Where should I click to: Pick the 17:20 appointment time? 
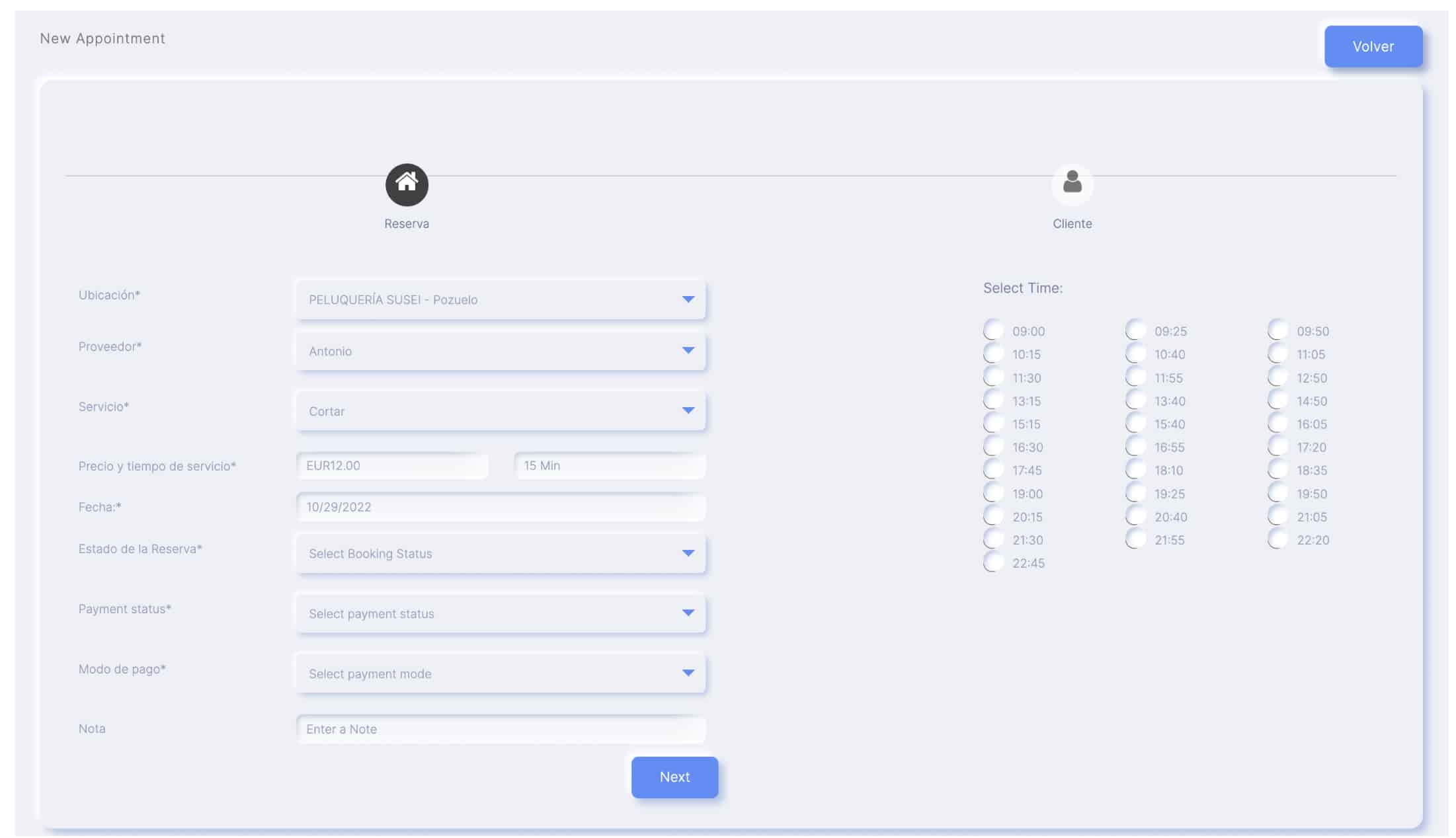coord(1277,446)
